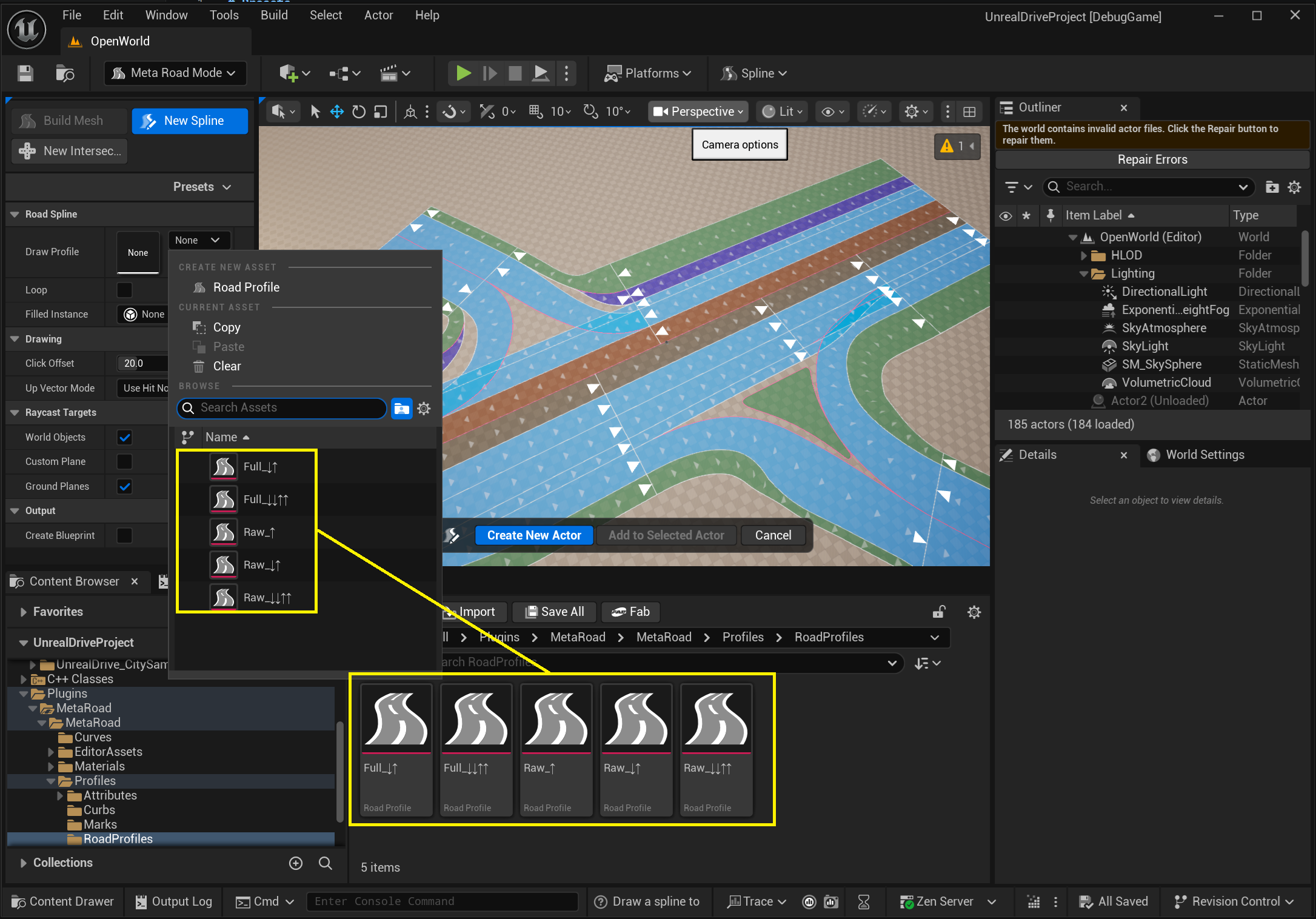The image size is (1316, 919).
Task: Open the Perspective view dropdown
Action: (698, 112)
